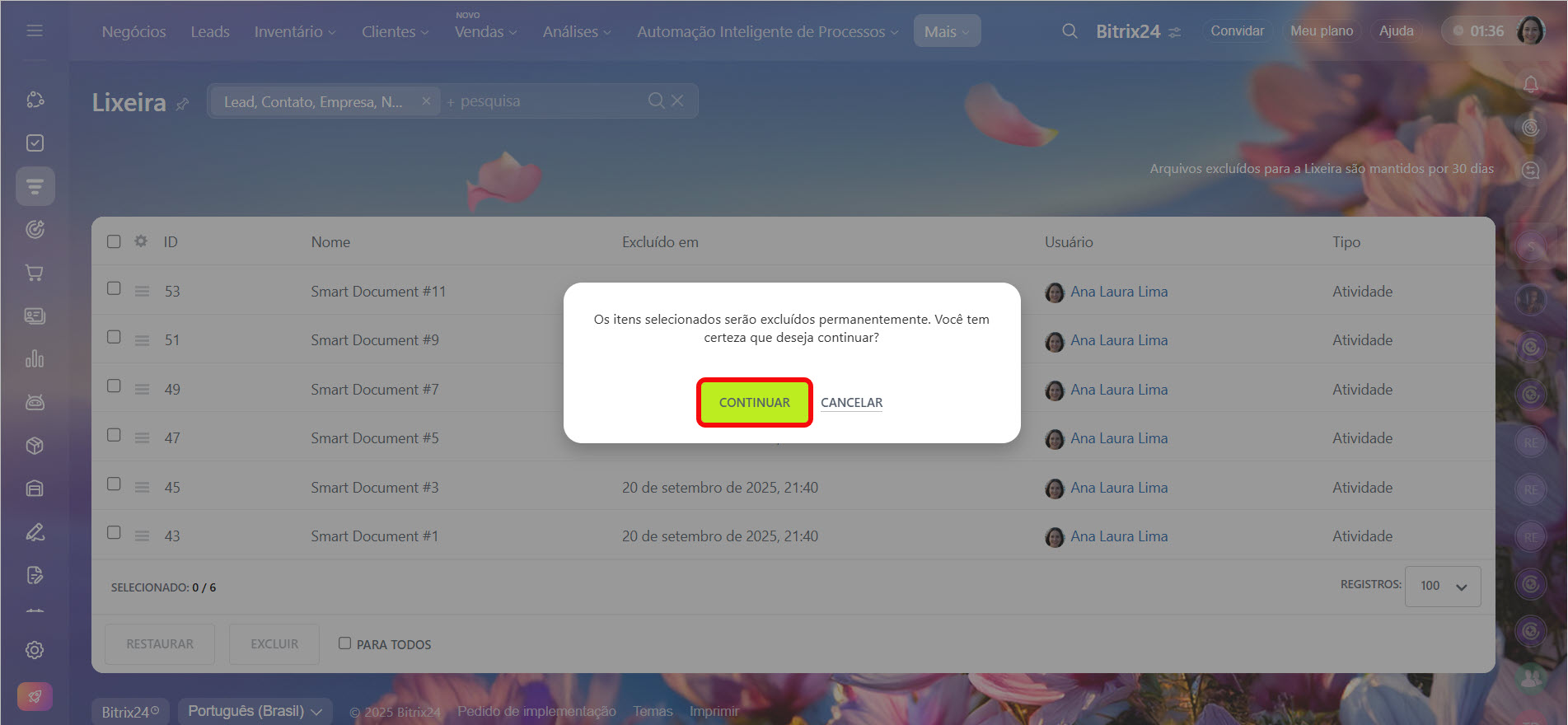
Task: Toggle the select-all checkbox in header
Action: [114, 241]
